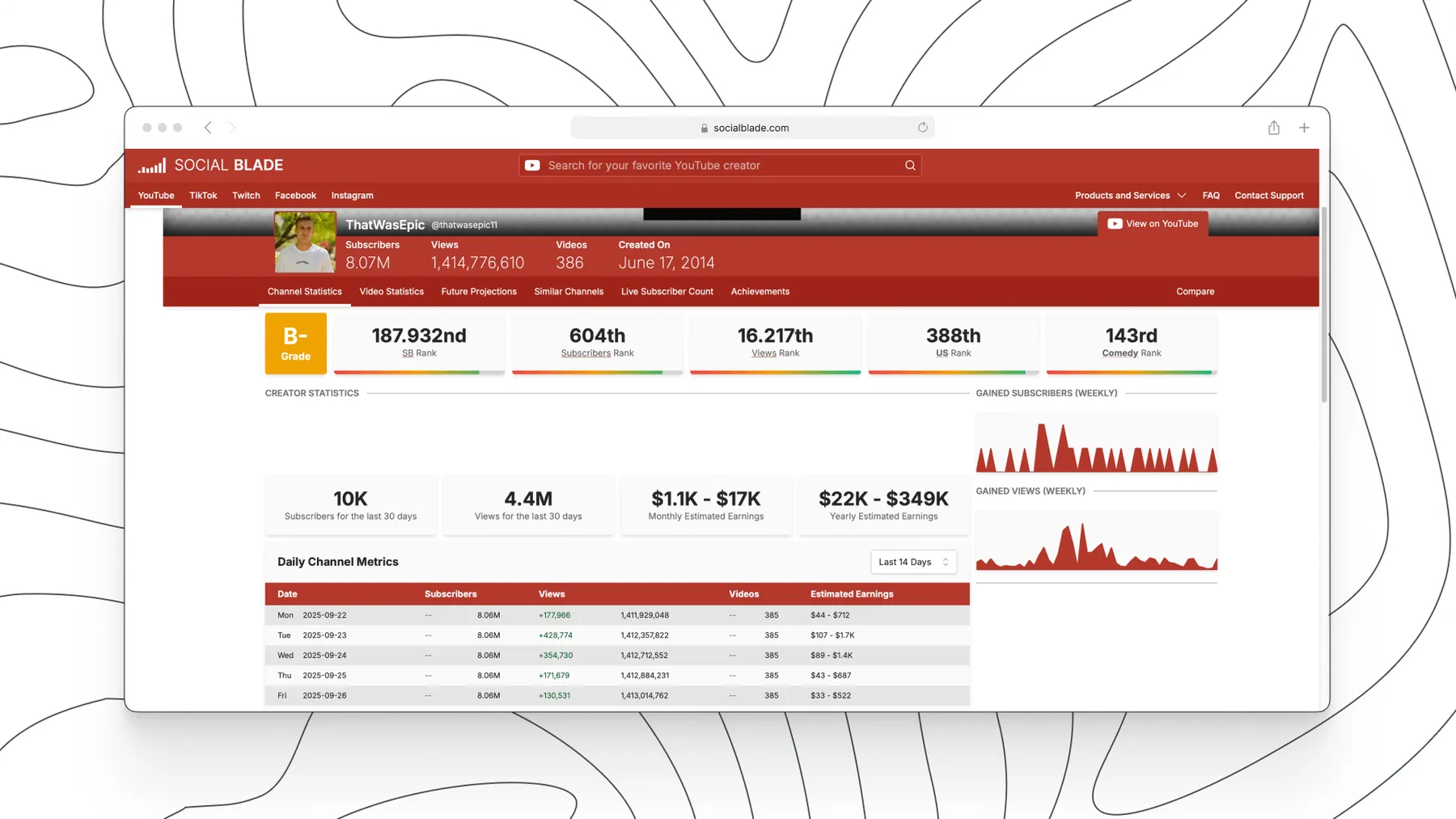The width and height of the screenshot is (1456, 819).
Task: Open the FAQ link
Action: (1211, 196)
